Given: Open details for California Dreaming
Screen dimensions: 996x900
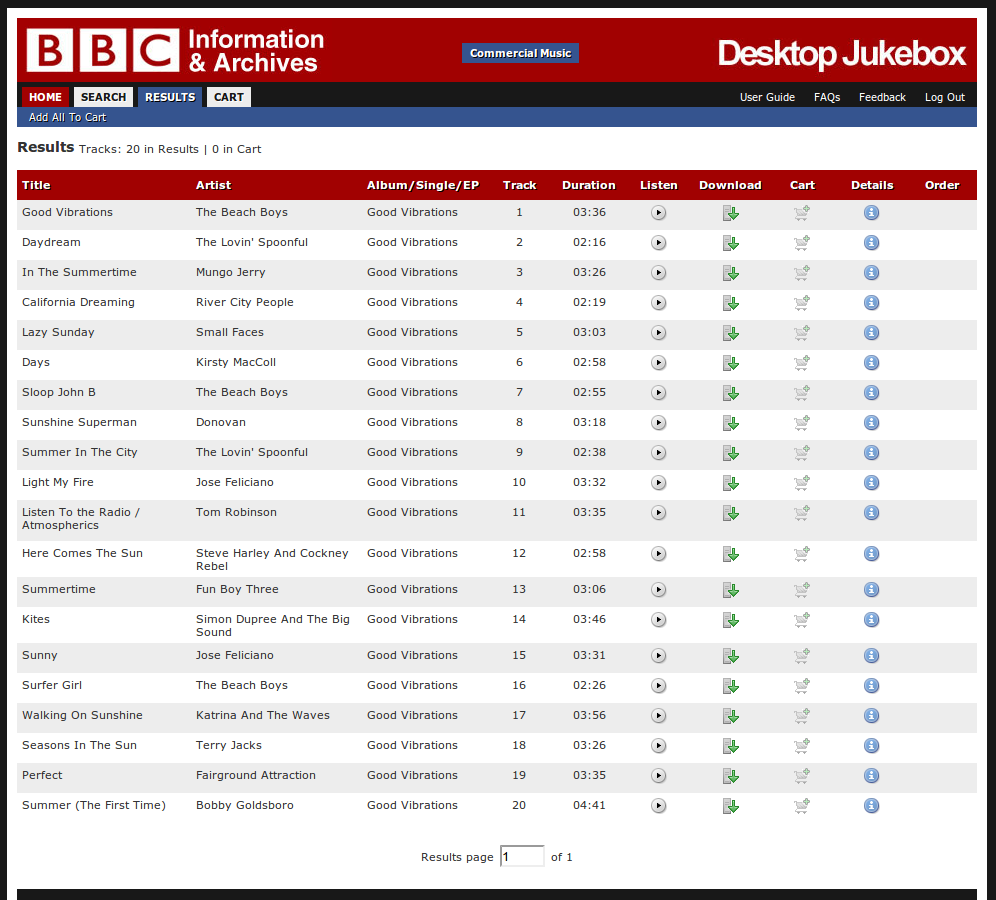Looking at the screenshot, I should coord(871,303).
